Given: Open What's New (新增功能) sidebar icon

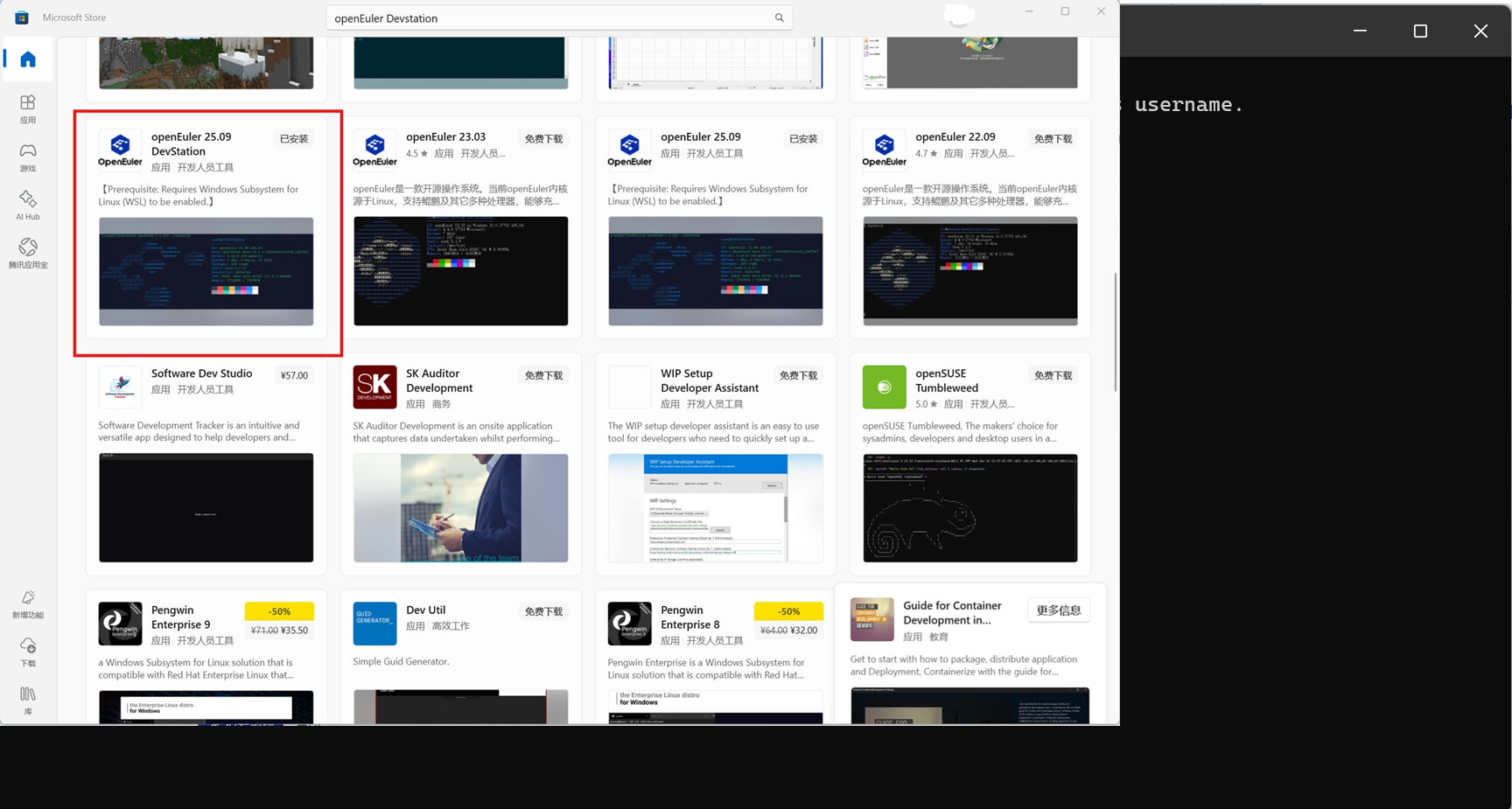Looking at the screenshot, I should pos(28,603).
